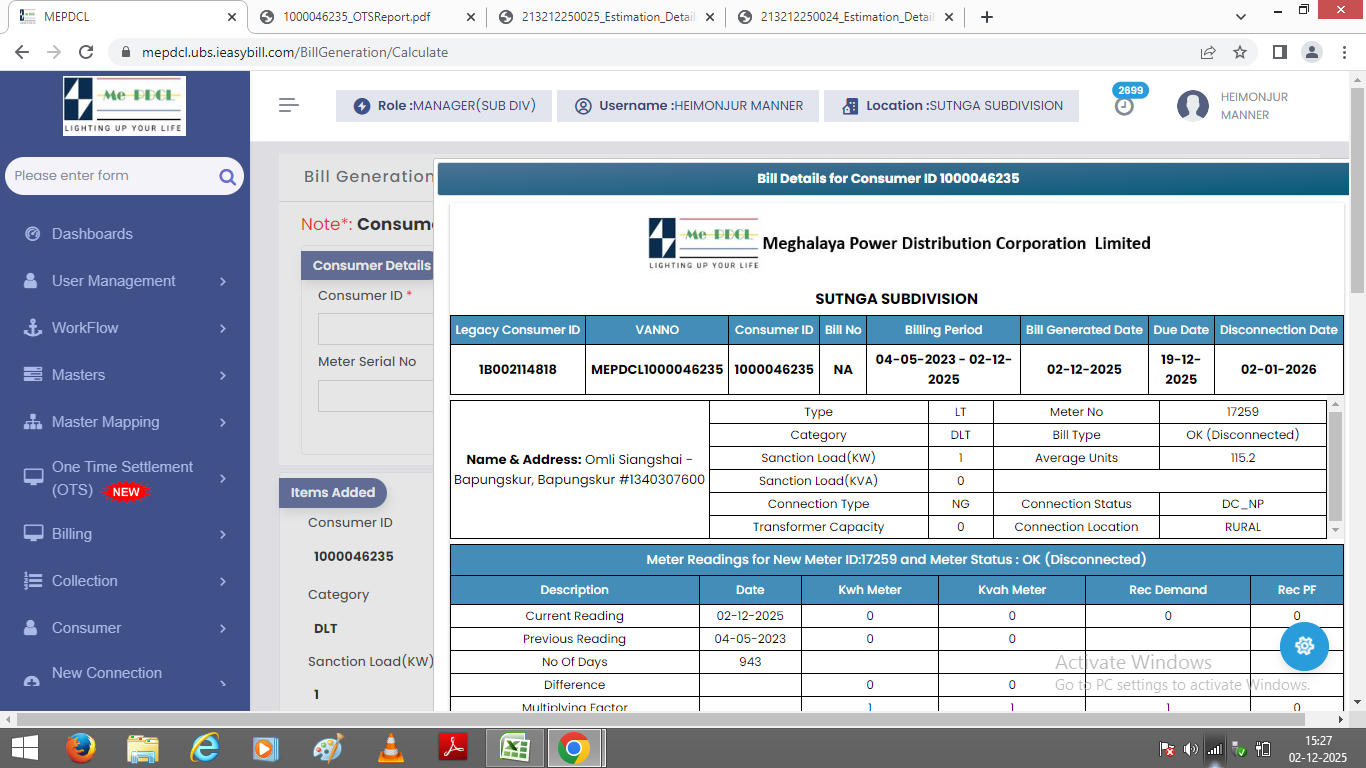Open the user profile avatar
Image resolution: width=1366 pixels, height=768 pixels.
pos(1192,106)
